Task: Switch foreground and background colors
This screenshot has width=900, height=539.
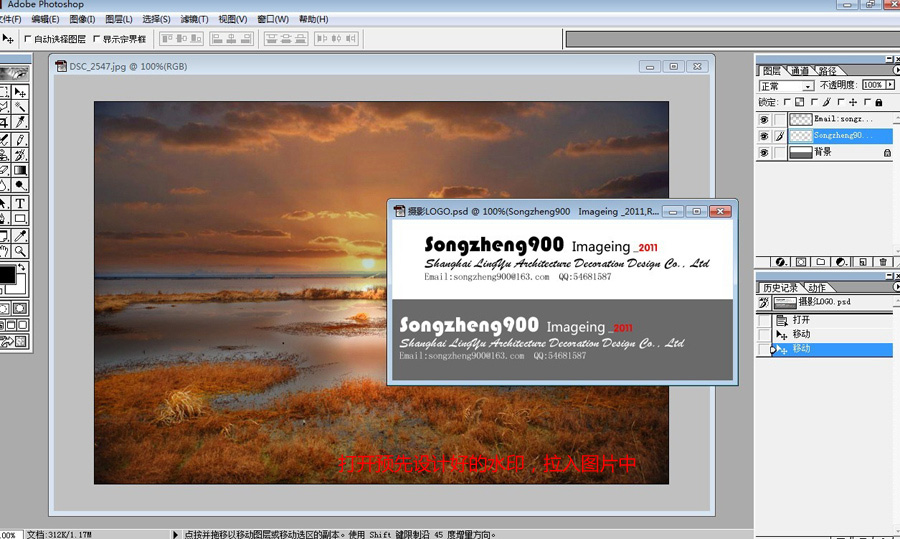Action: 22,267
